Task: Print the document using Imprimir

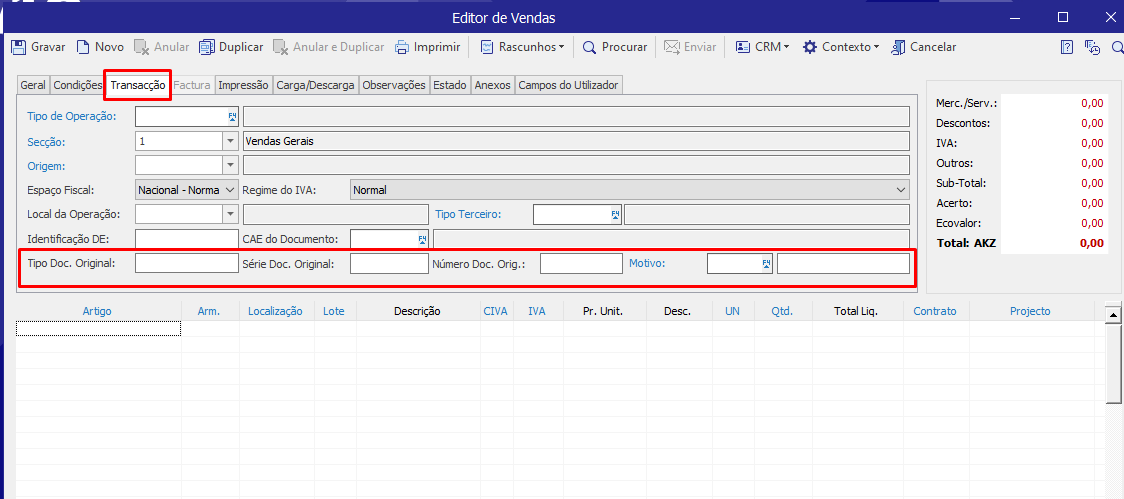Action: (402, 47)
